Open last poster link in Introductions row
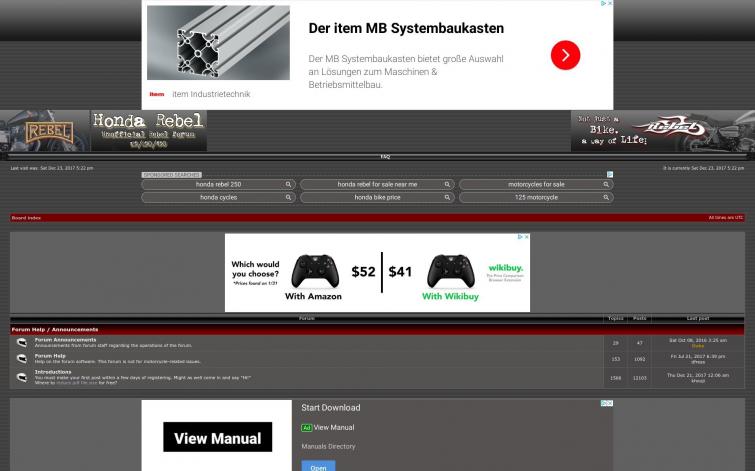 (698, 381)
